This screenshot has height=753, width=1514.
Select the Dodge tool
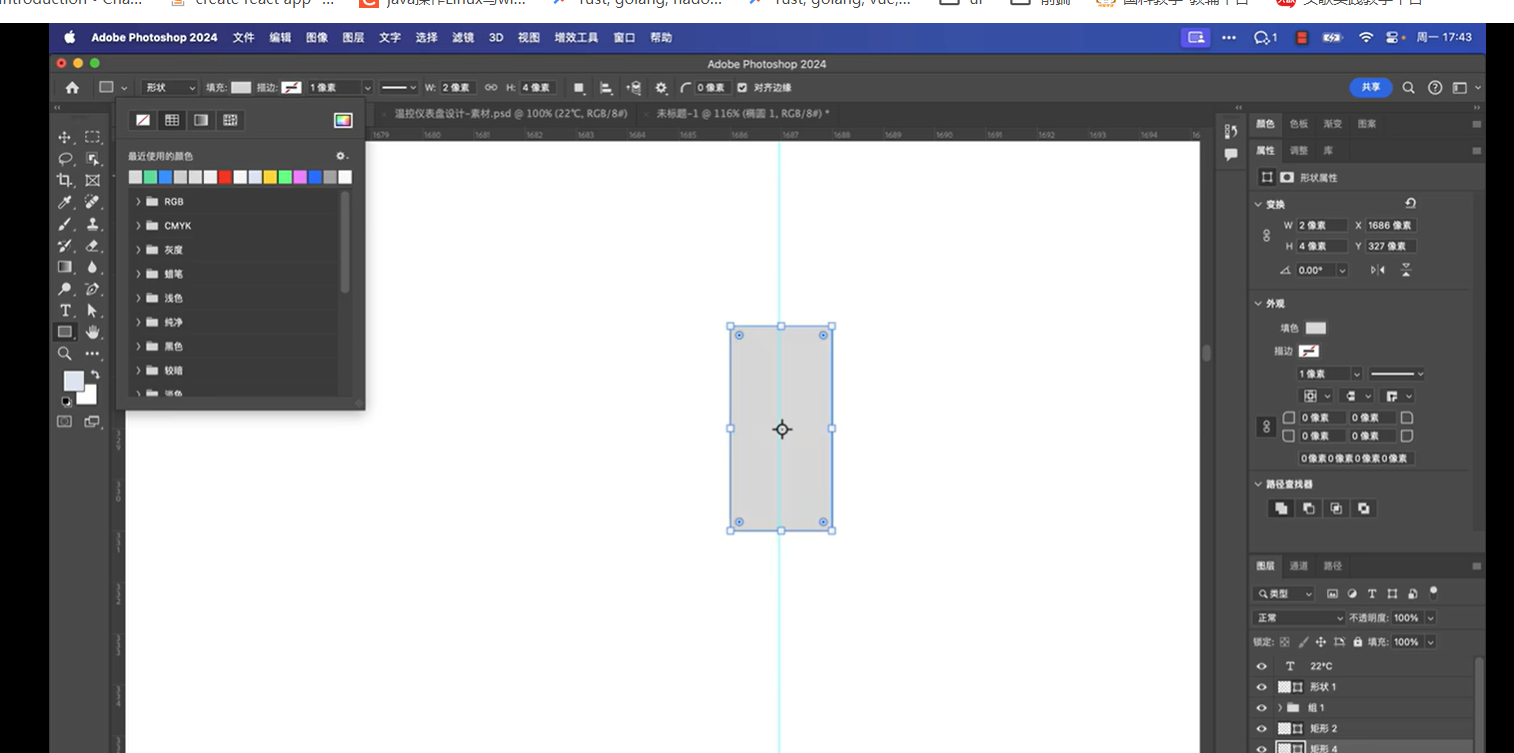click(65, 290)
